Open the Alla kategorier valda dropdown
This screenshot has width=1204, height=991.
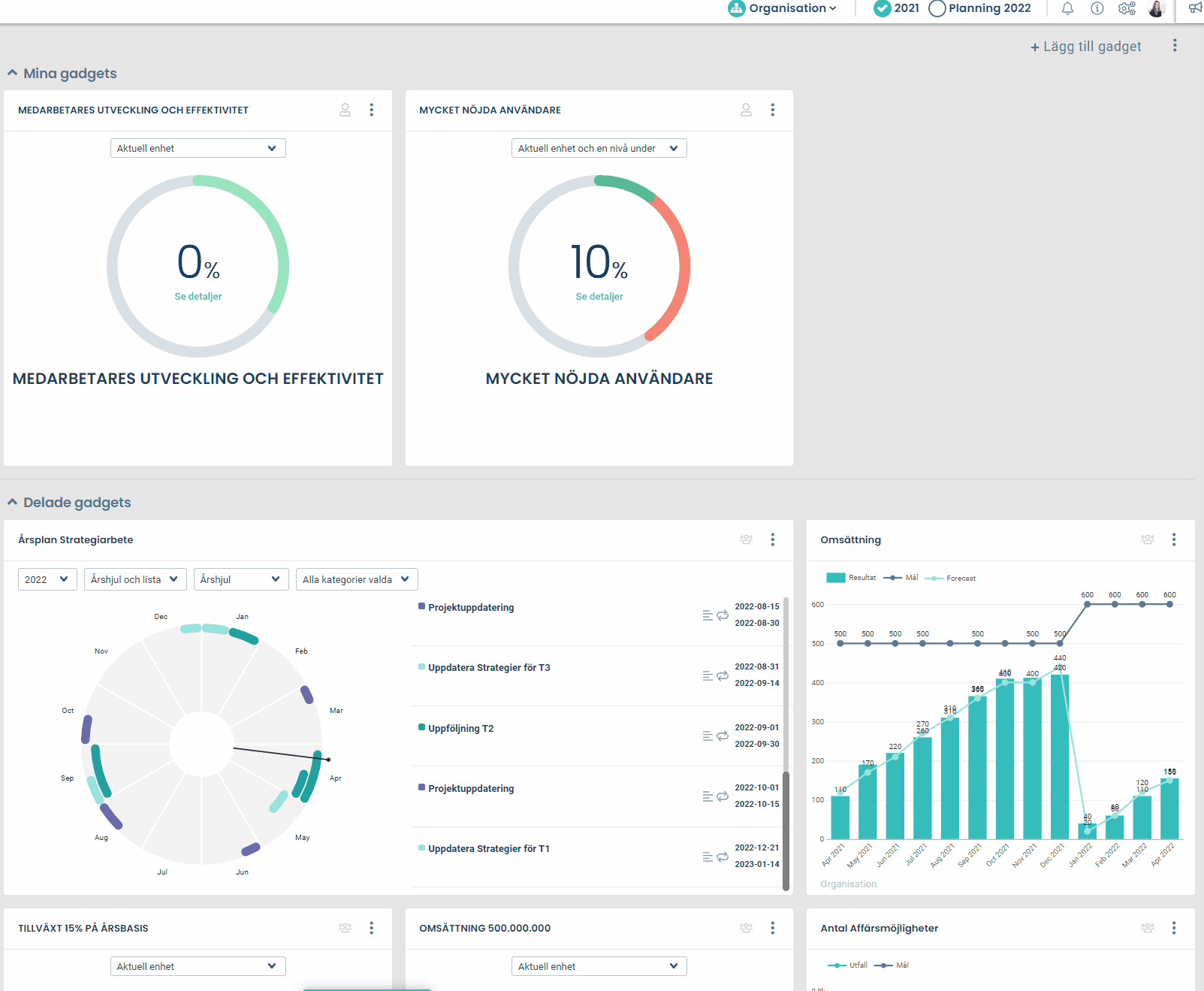click(x=356, y=579)
